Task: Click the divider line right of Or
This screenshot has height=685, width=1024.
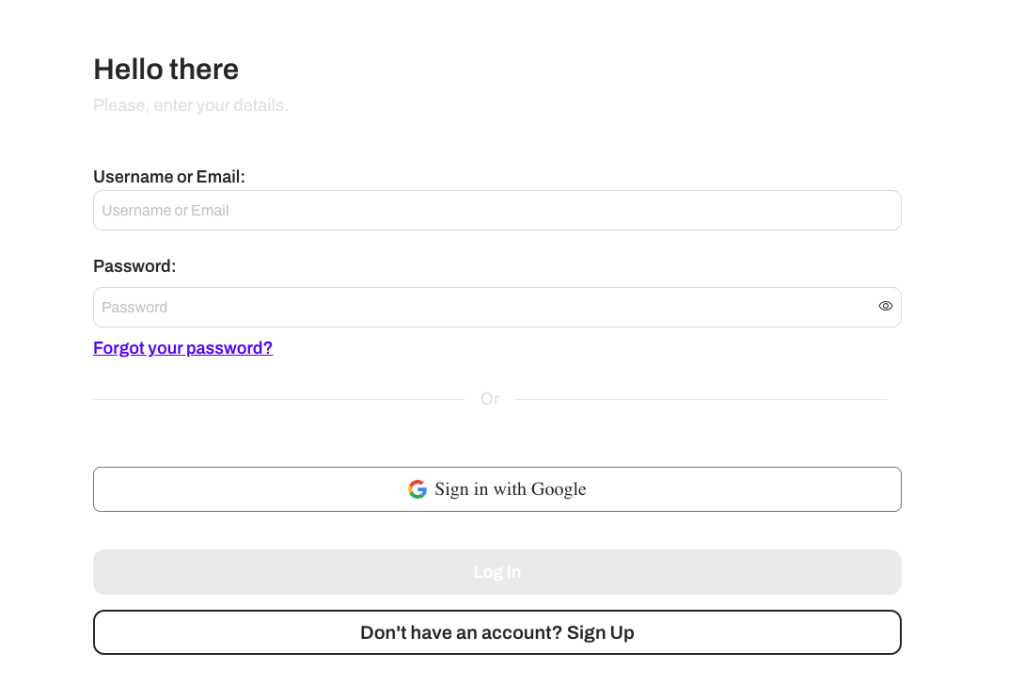Action: [x=700, y=399]
